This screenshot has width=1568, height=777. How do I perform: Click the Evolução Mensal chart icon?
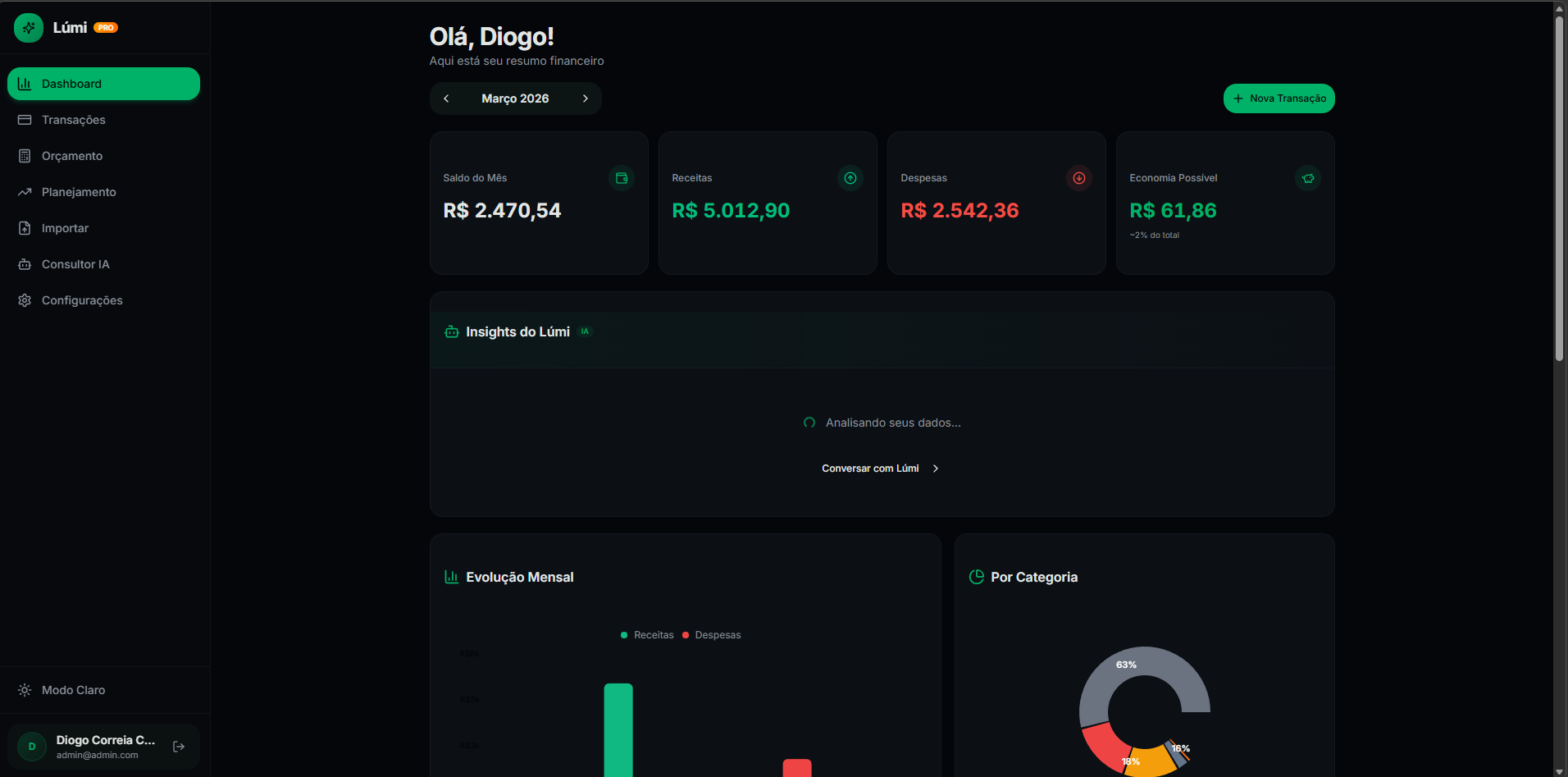tap(452, 577)
